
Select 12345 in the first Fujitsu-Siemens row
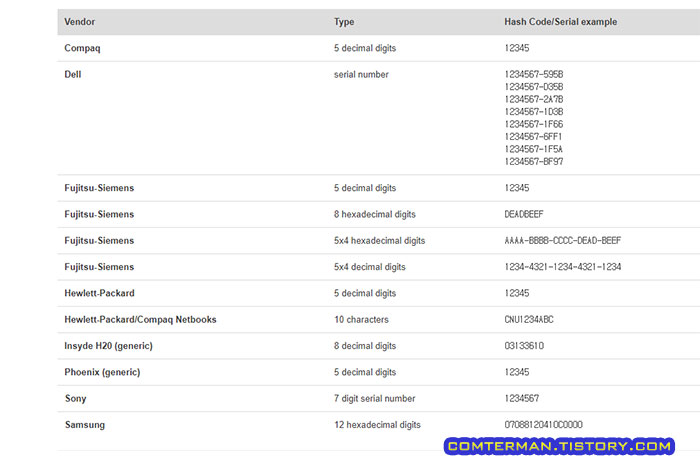[x=517, y=188]
